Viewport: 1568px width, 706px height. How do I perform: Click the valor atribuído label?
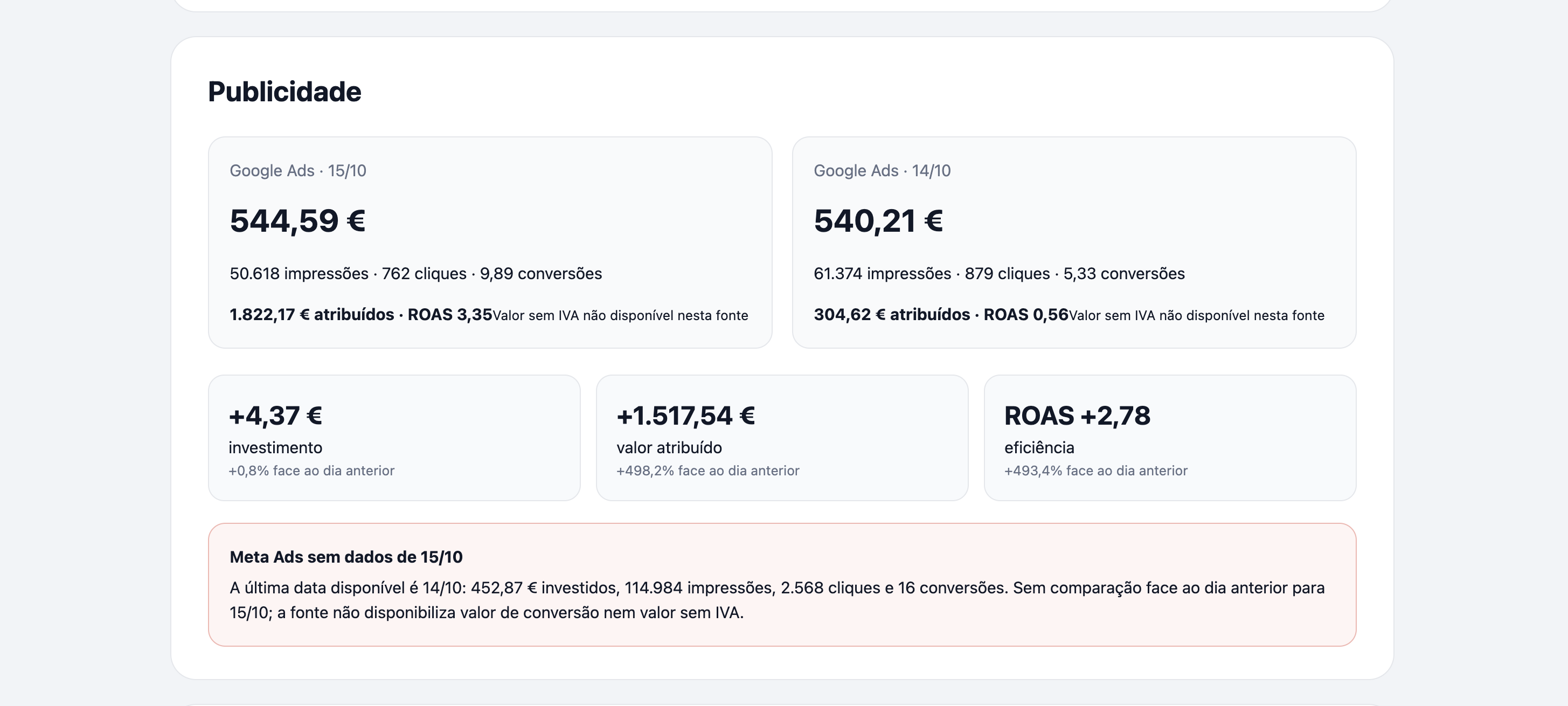(669, 447)
